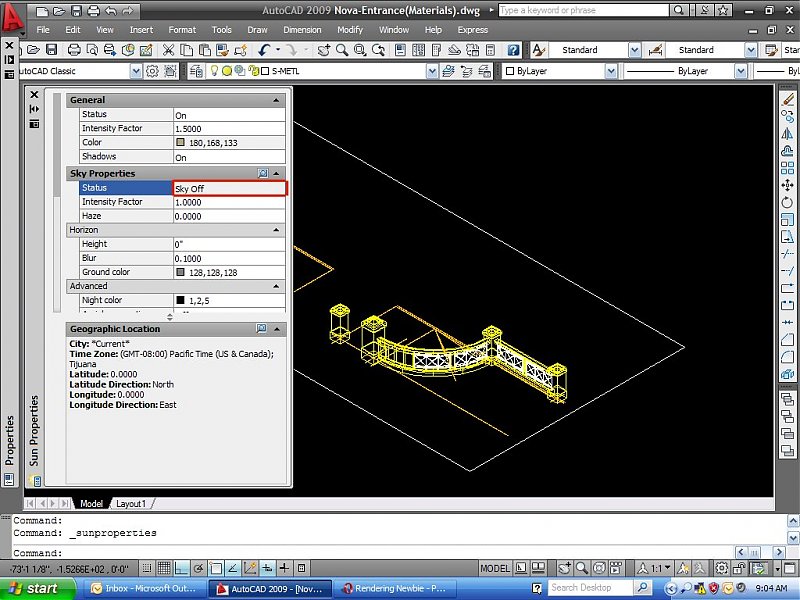The height and width of the screenshot is (600, 800).
Task: Open the AutoCAD Classic workspace dropdown
Action: pyautogui.click(x=136, y=71)
